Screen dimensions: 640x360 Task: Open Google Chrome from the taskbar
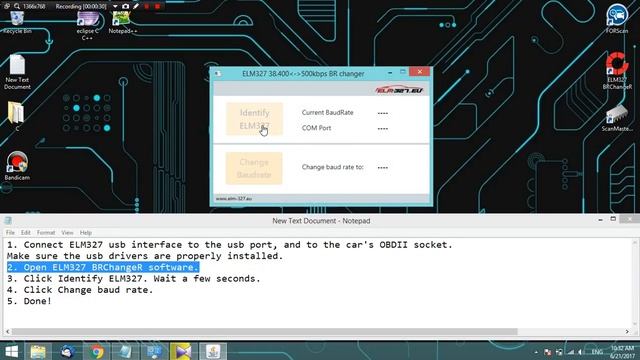coord(97,351)
